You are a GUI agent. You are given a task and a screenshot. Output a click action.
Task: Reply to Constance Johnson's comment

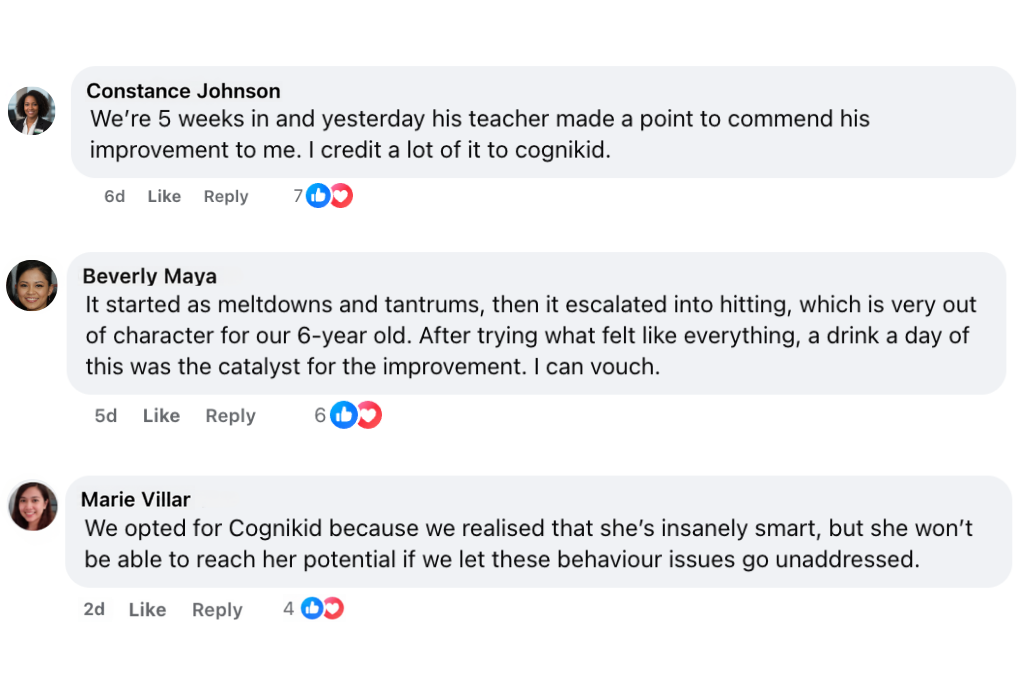[x=226, y=197]
